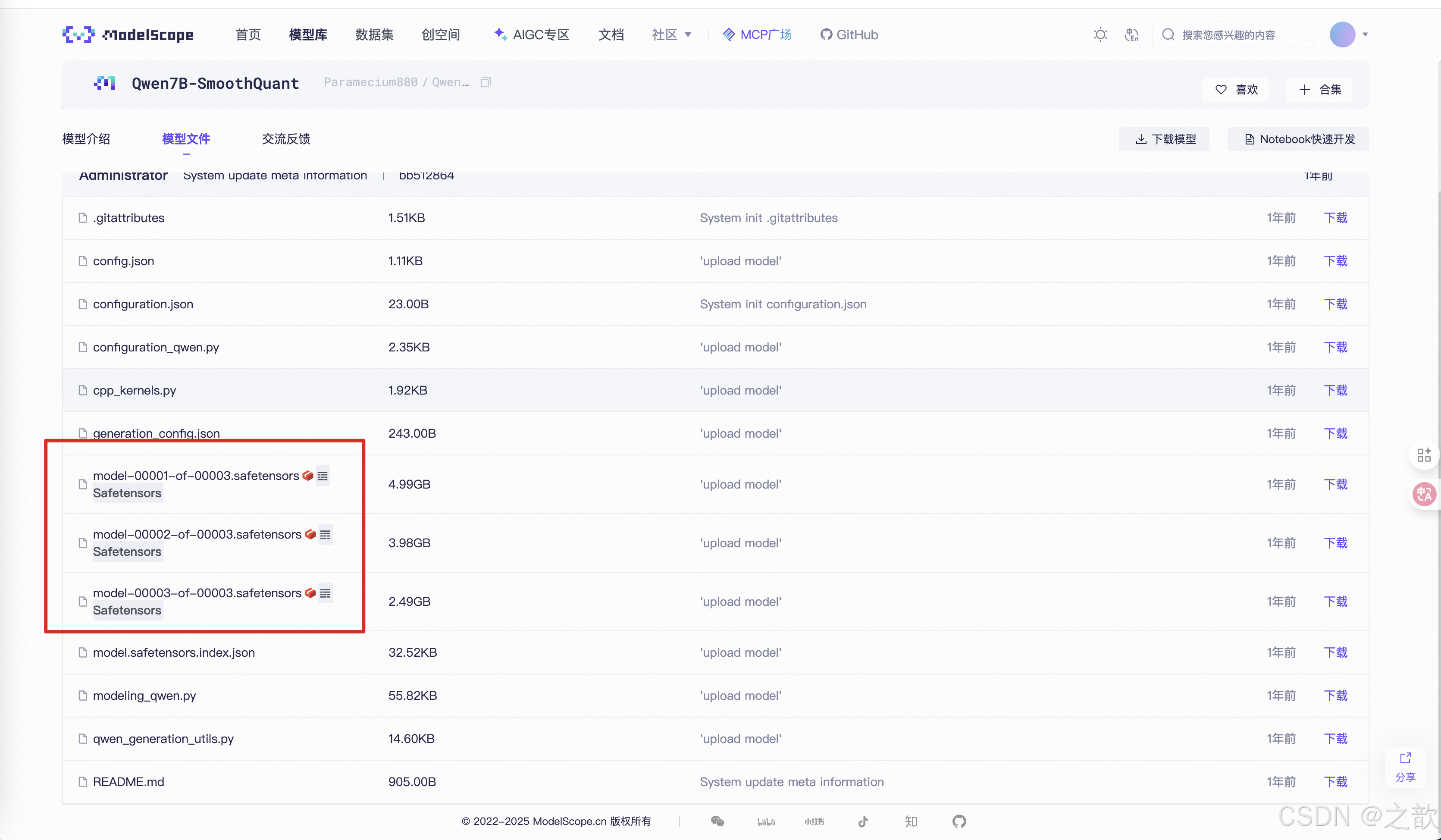Expand the 社区 dropdown menu
The height and width of the screenshot is (840, 1441).
[x=672, y=34]
